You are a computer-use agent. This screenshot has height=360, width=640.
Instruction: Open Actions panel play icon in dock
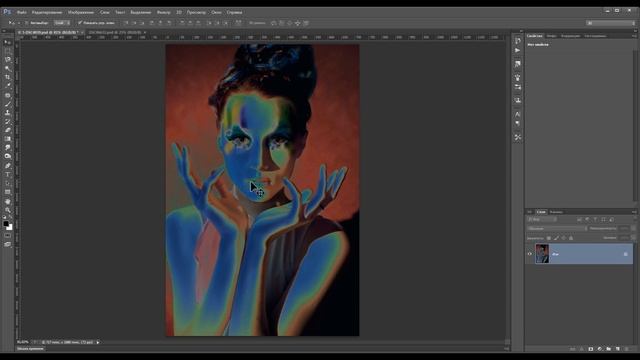pos(518,50)
